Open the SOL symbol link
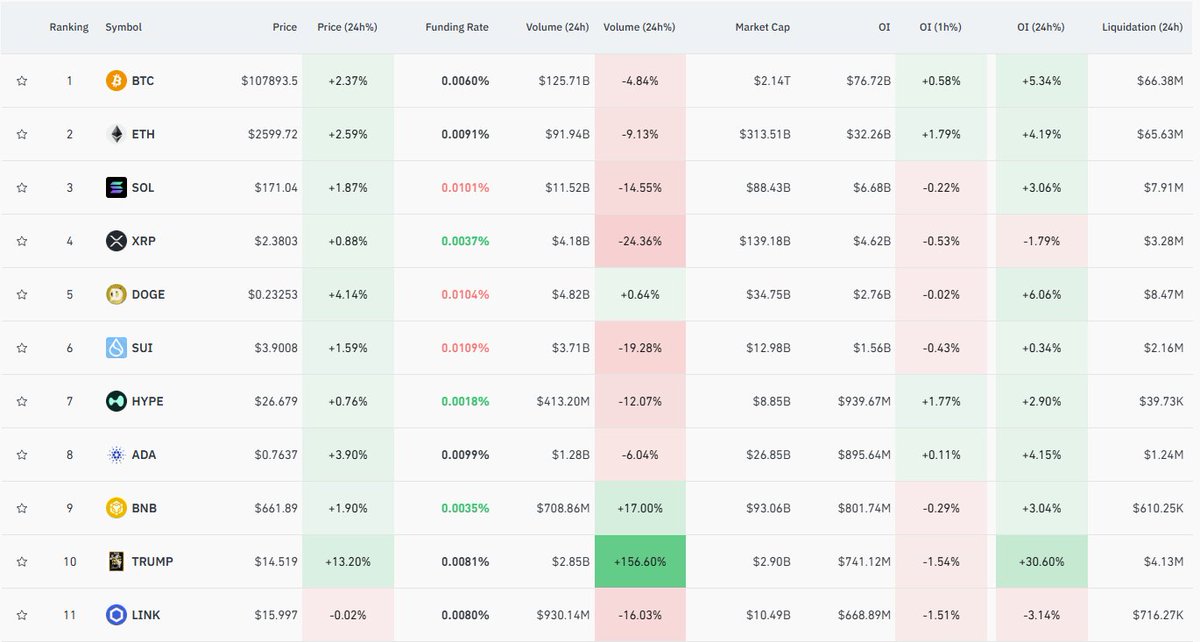Viewport: 1200px width, 642px height. coord(143,188)
